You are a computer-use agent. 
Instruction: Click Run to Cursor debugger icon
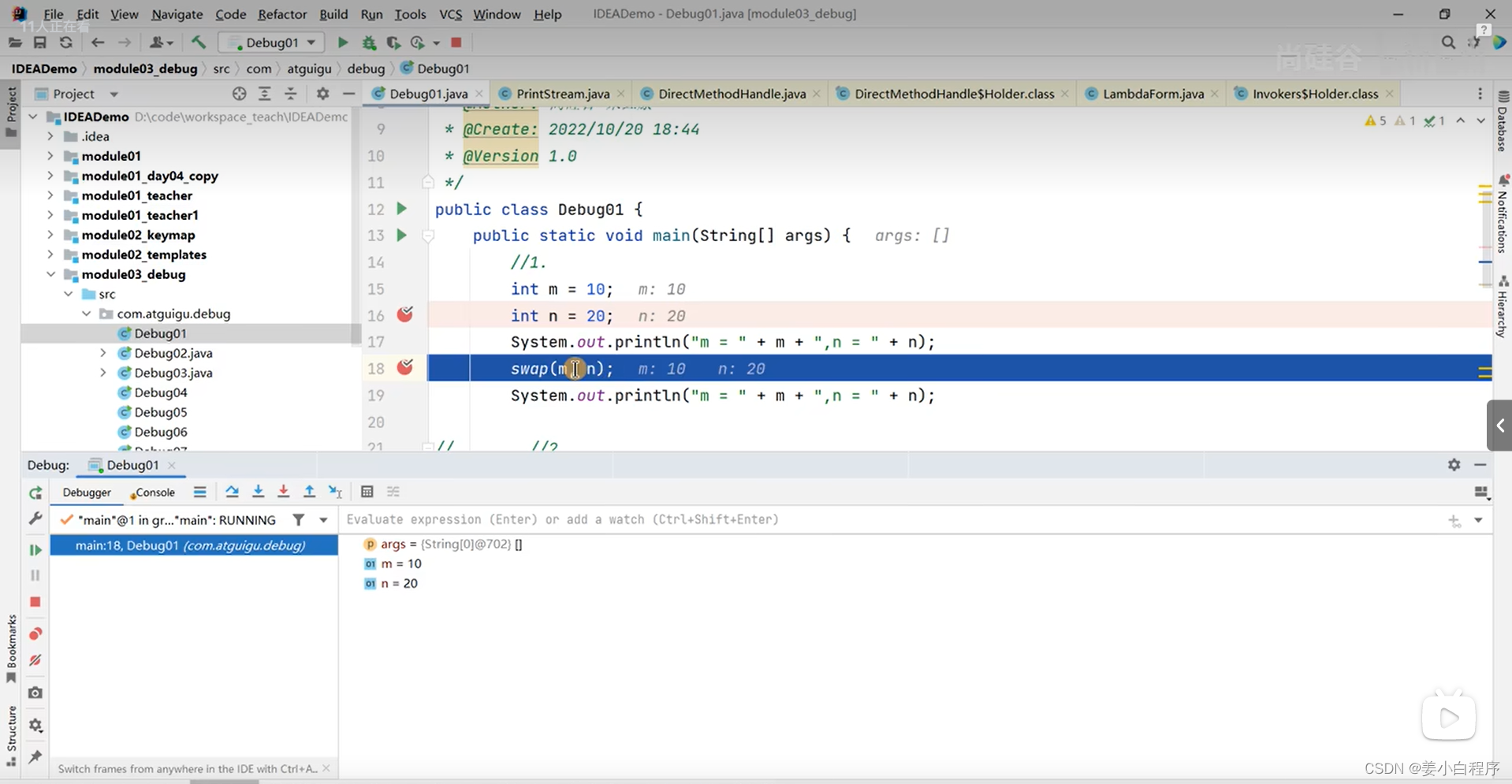[x=335, y=492]
